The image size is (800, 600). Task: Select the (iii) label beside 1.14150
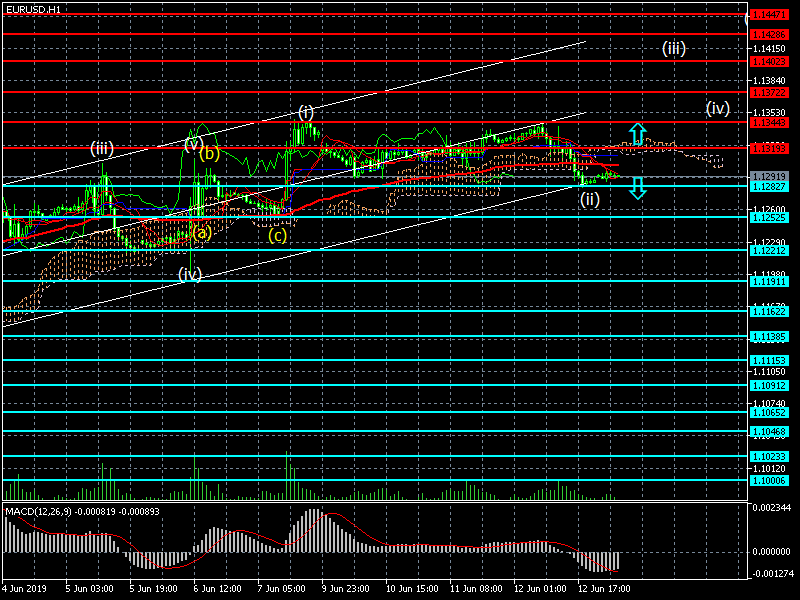[673, 49]
